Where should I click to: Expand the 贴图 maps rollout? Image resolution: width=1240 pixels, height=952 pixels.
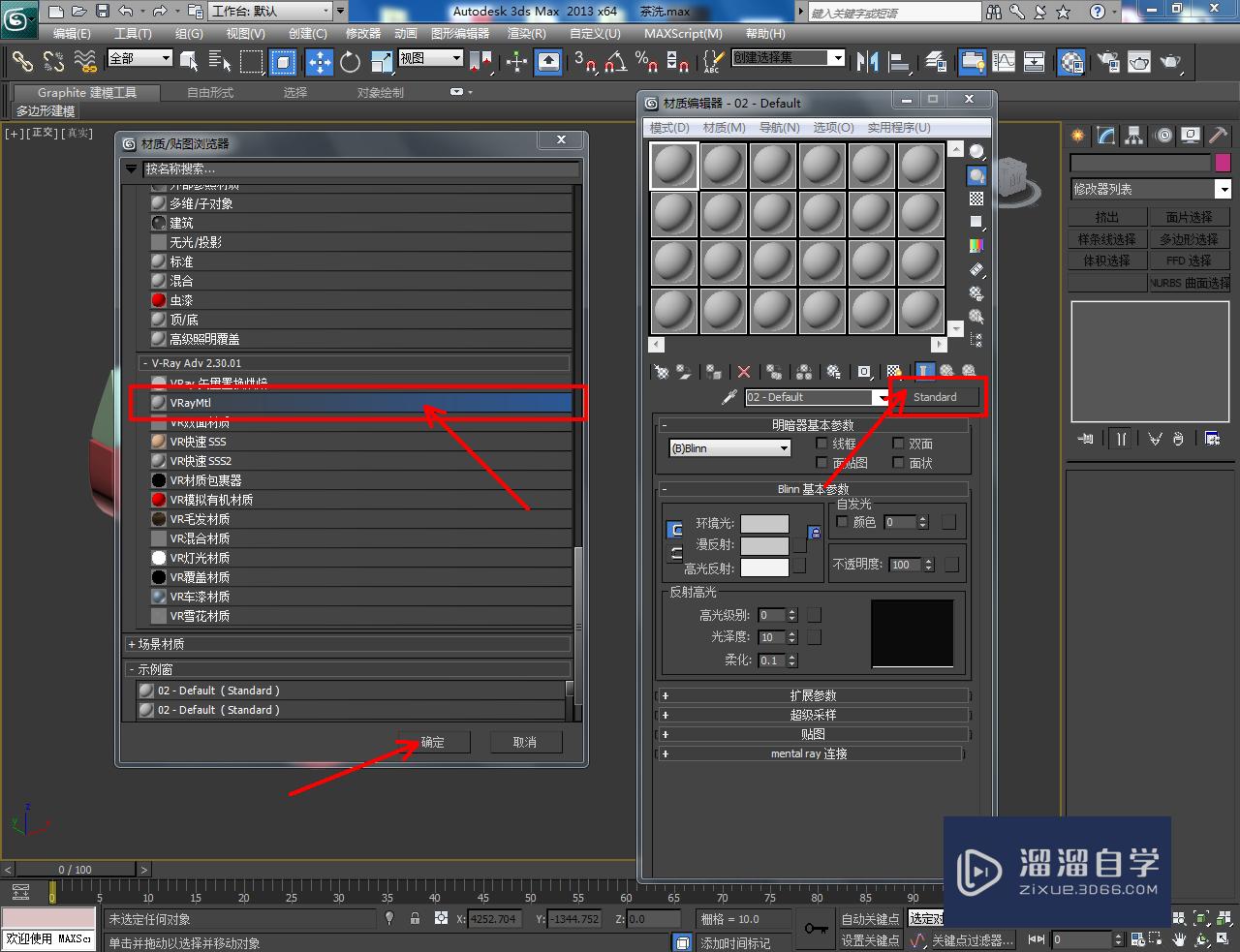coord(814,734)
